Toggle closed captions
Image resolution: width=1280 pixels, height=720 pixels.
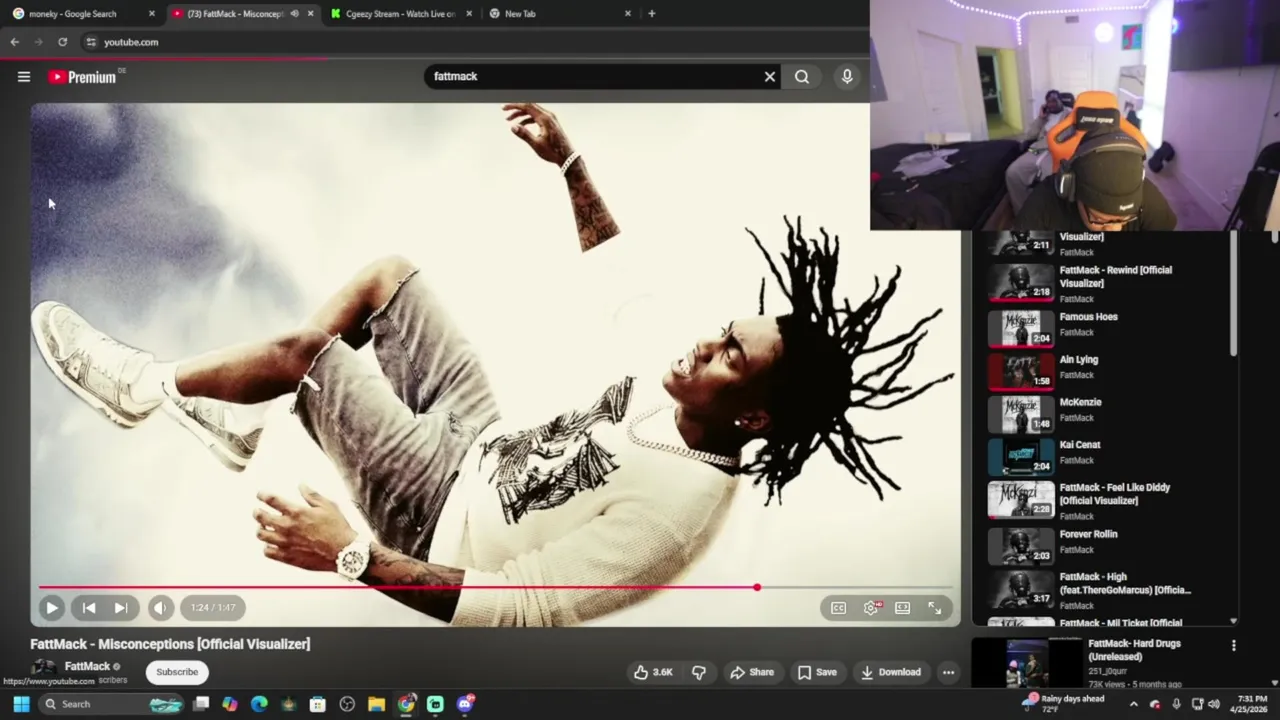[839, 607]
